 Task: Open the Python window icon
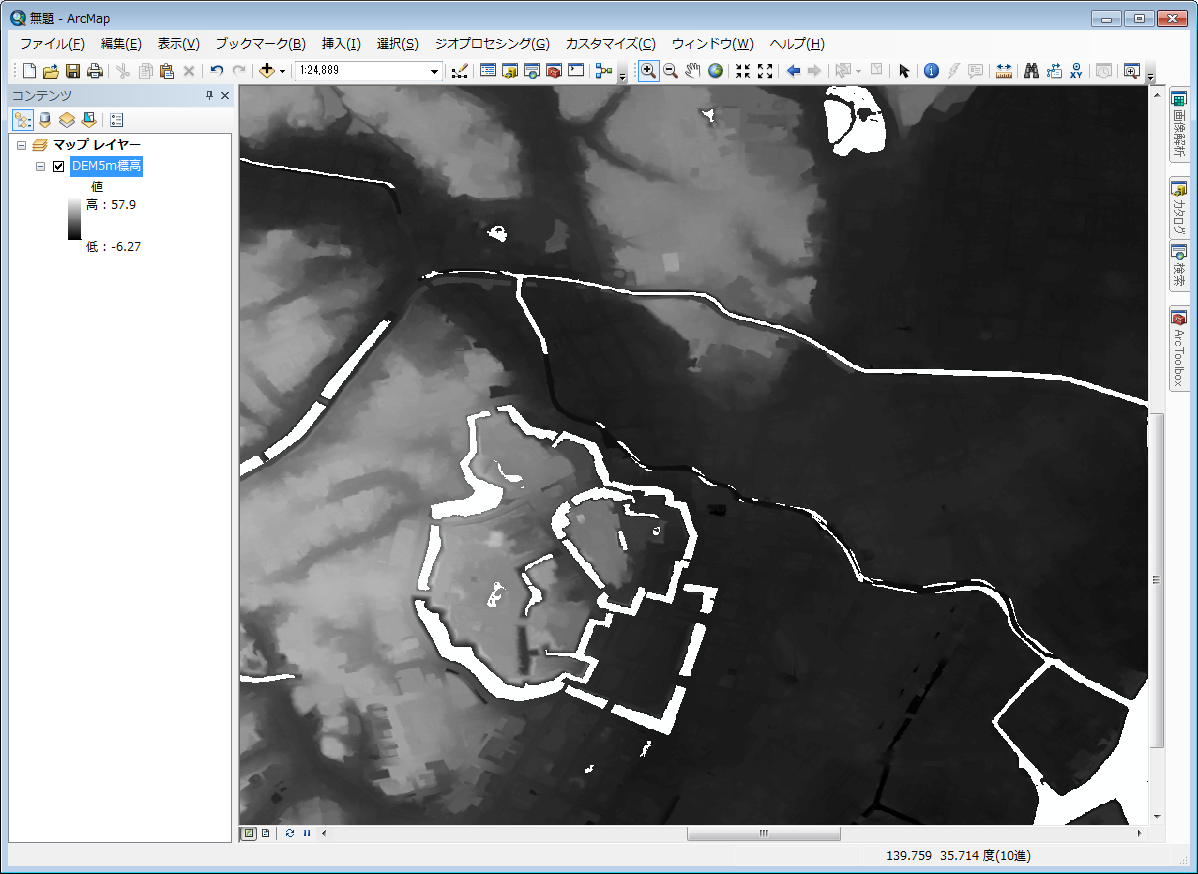coord(576,71)
